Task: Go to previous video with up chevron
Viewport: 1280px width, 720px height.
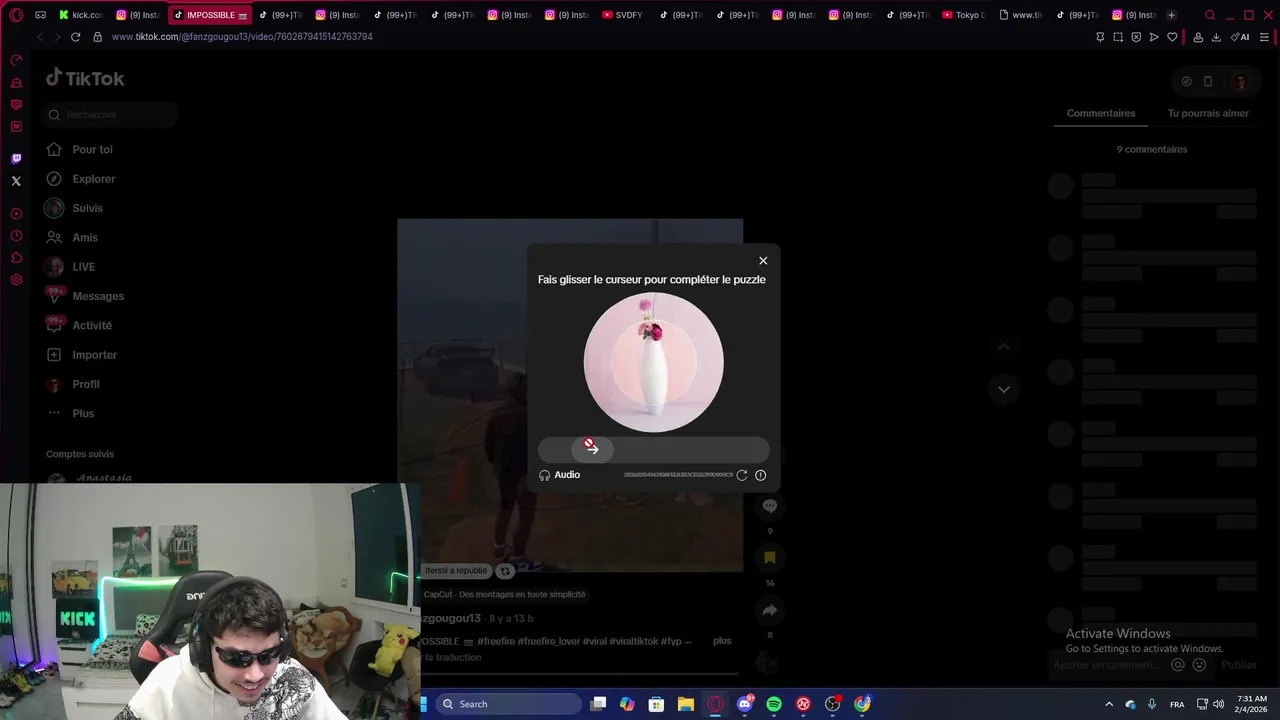Action: point(1004,347)
